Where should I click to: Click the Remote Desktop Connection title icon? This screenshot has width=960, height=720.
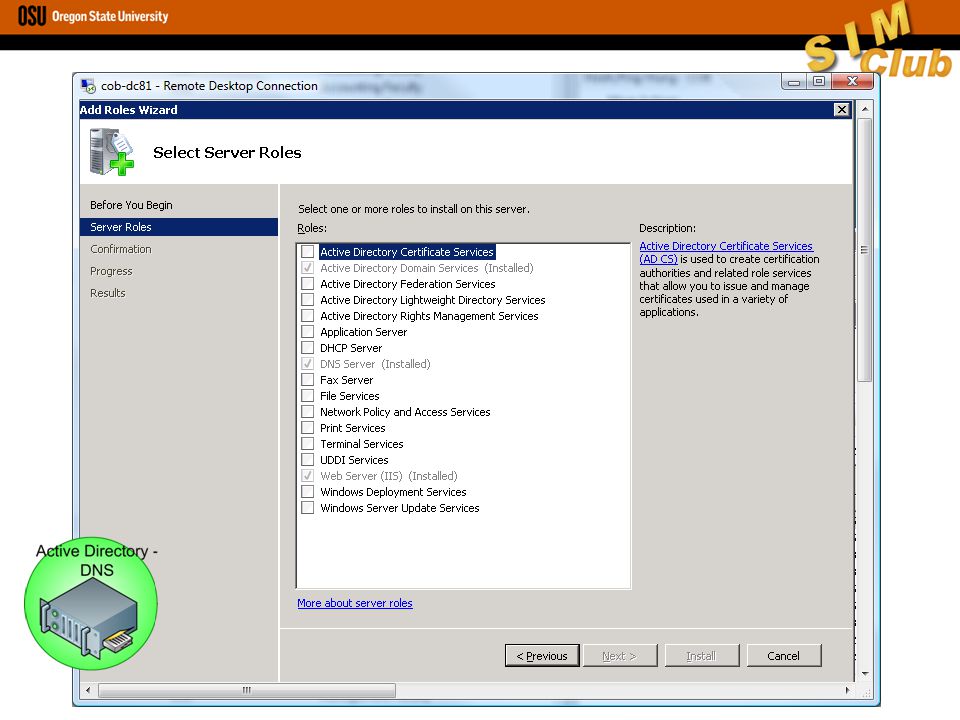[x=89, y=86]
